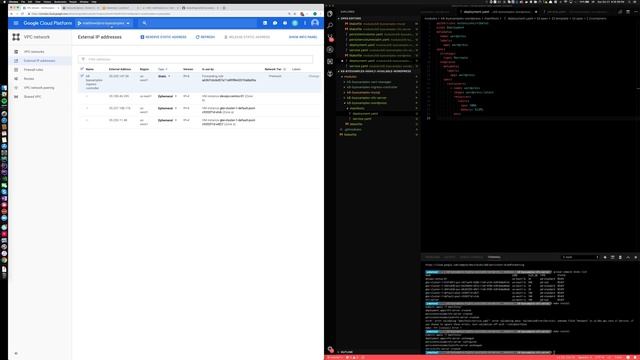640x360 pixels.
Task: Open Ephemeral type dropdown for devops-centos row
Action: [x=167, y=96]
